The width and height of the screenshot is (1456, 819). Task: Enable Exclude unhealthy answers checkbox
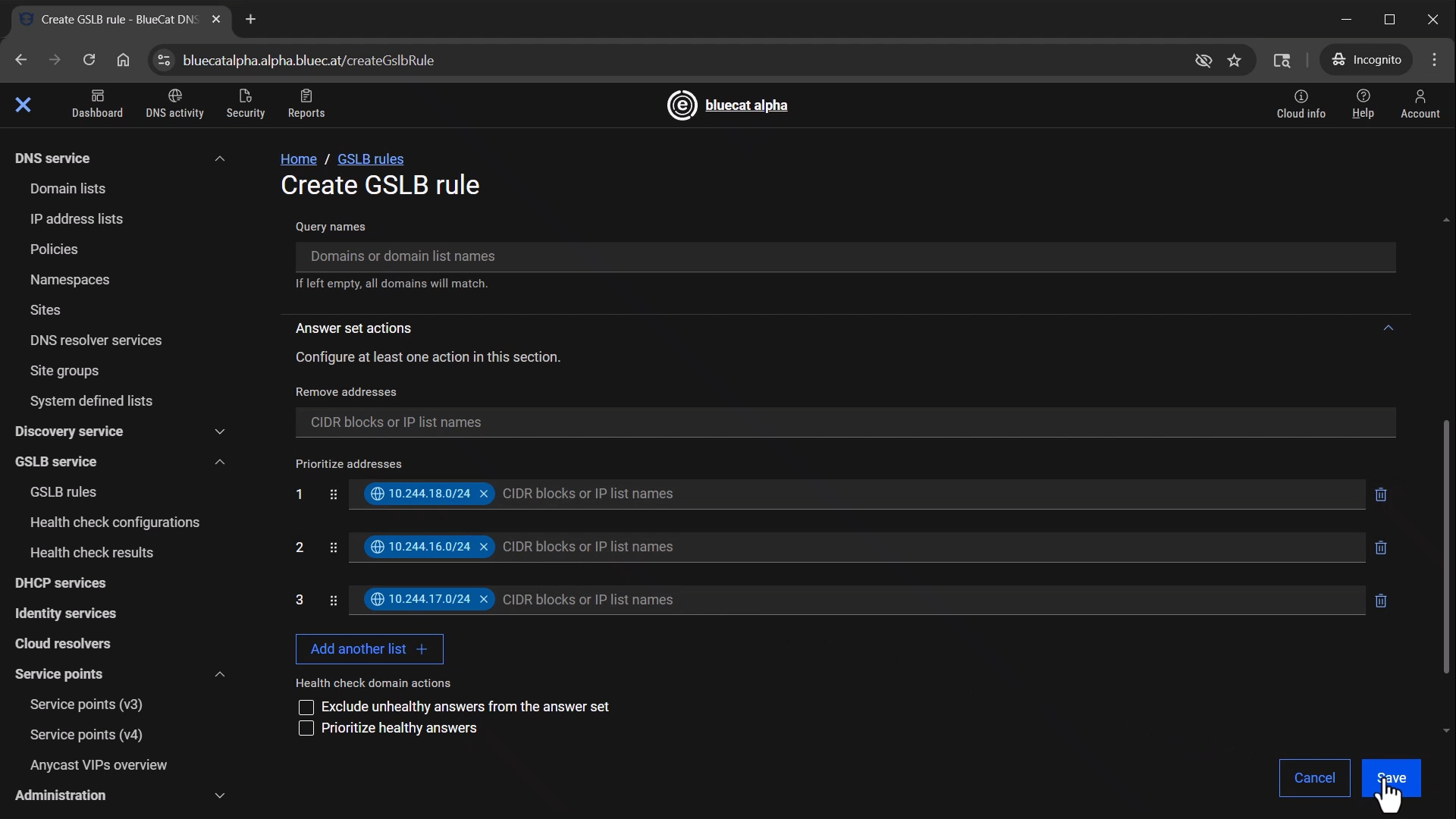pyautogui.click(x=306, y=708)
